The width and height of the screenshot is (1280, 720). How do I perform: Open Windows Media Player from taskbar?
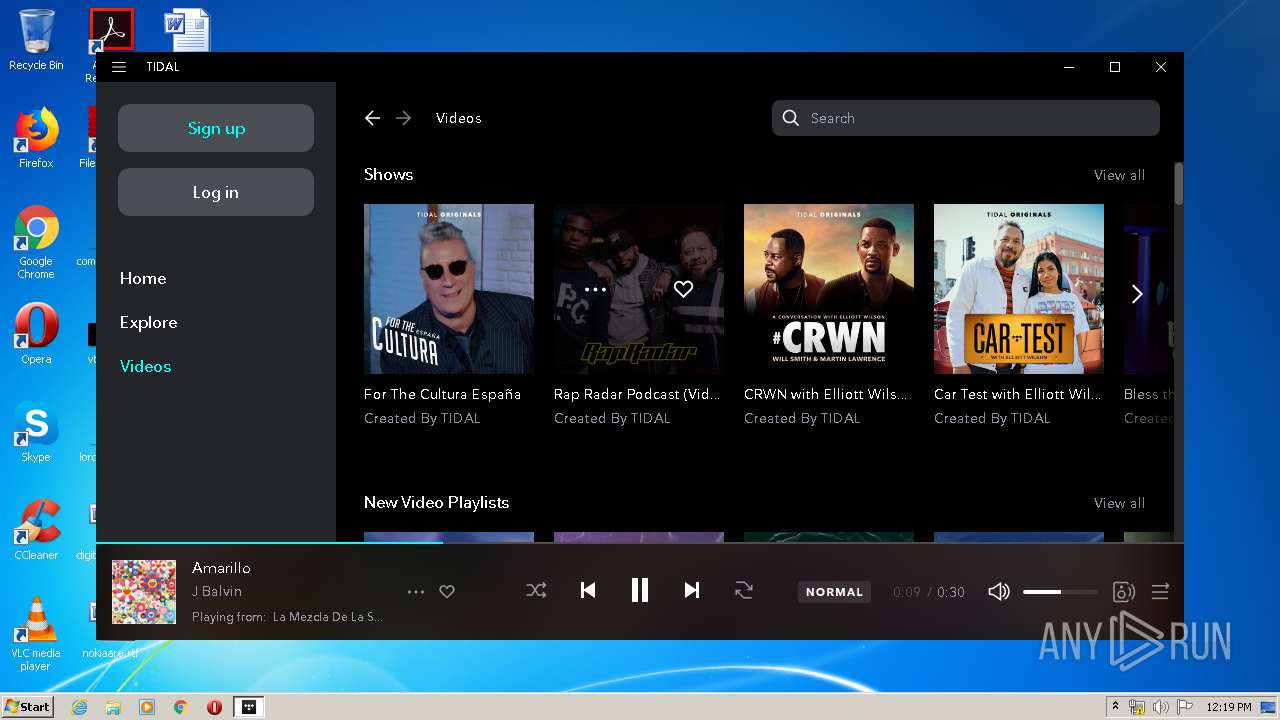147,707
